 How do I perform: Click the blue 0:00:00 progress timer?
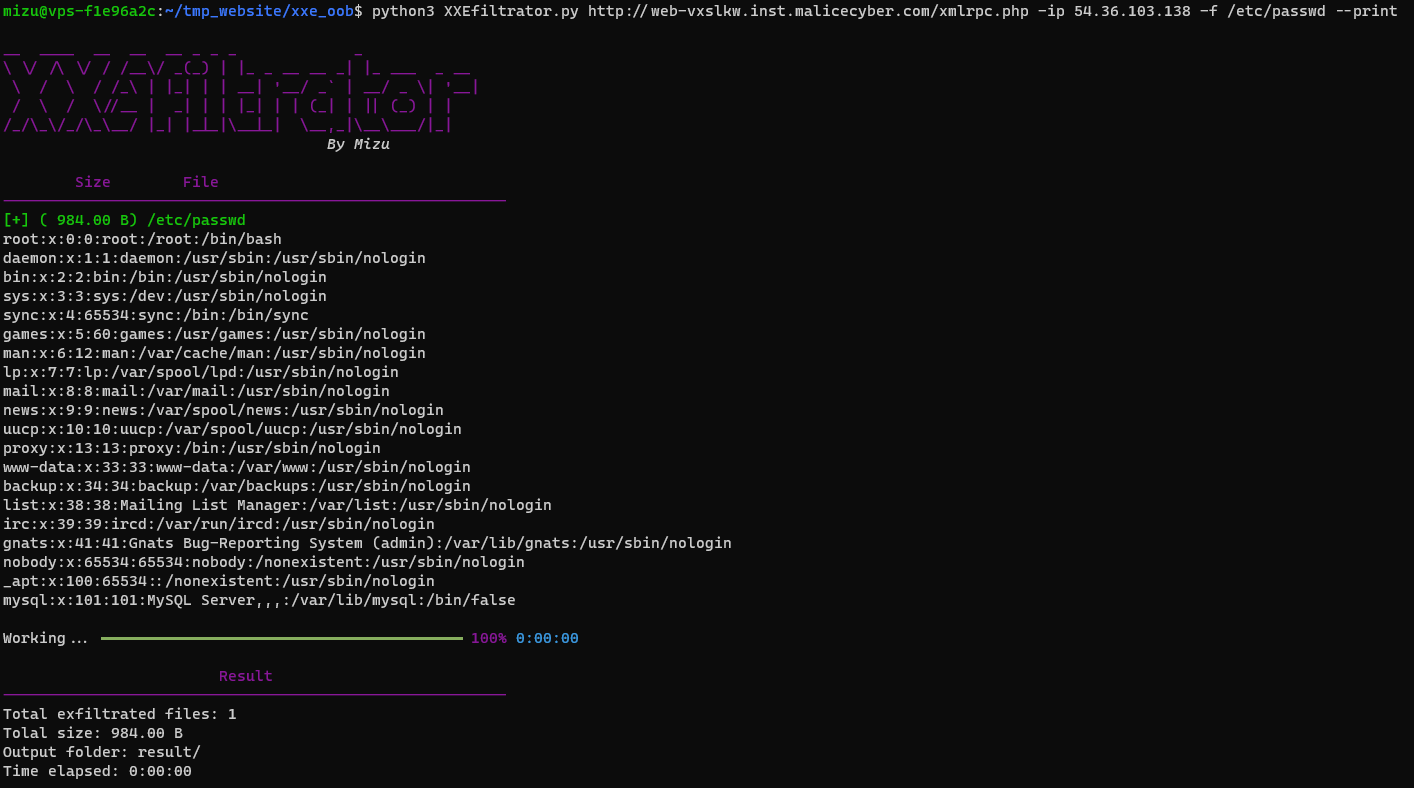[x=547, y=638]
